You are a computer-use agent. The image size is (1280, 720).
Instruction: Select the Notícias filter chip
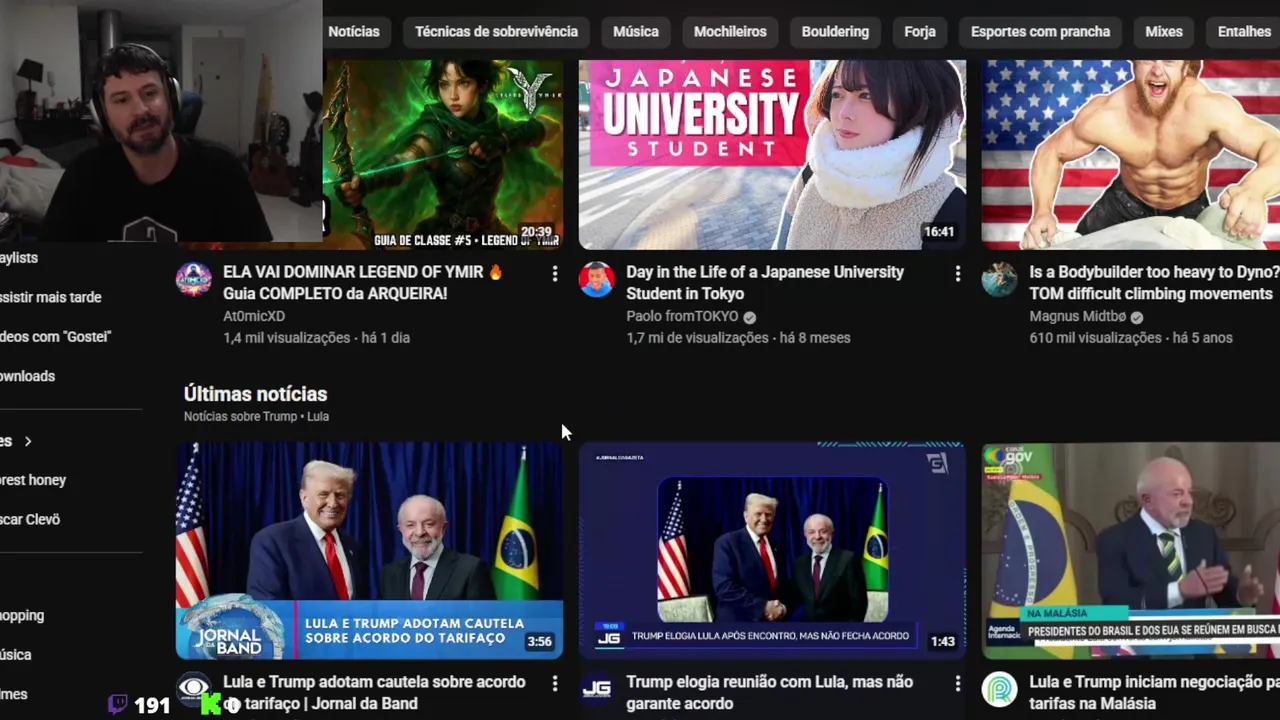click(x=354, y=32)
